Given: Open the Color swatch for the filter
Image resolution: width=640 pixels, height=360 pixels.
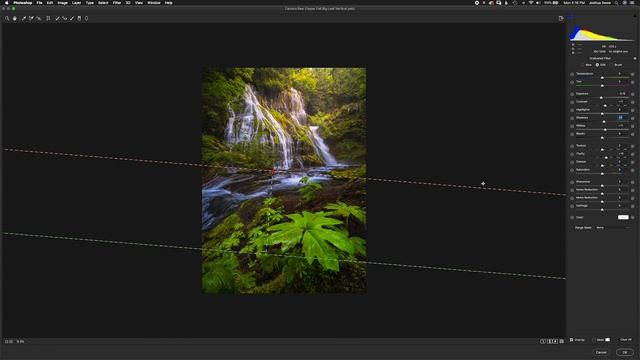Looking at the screenshot, I should pos(623,218).
